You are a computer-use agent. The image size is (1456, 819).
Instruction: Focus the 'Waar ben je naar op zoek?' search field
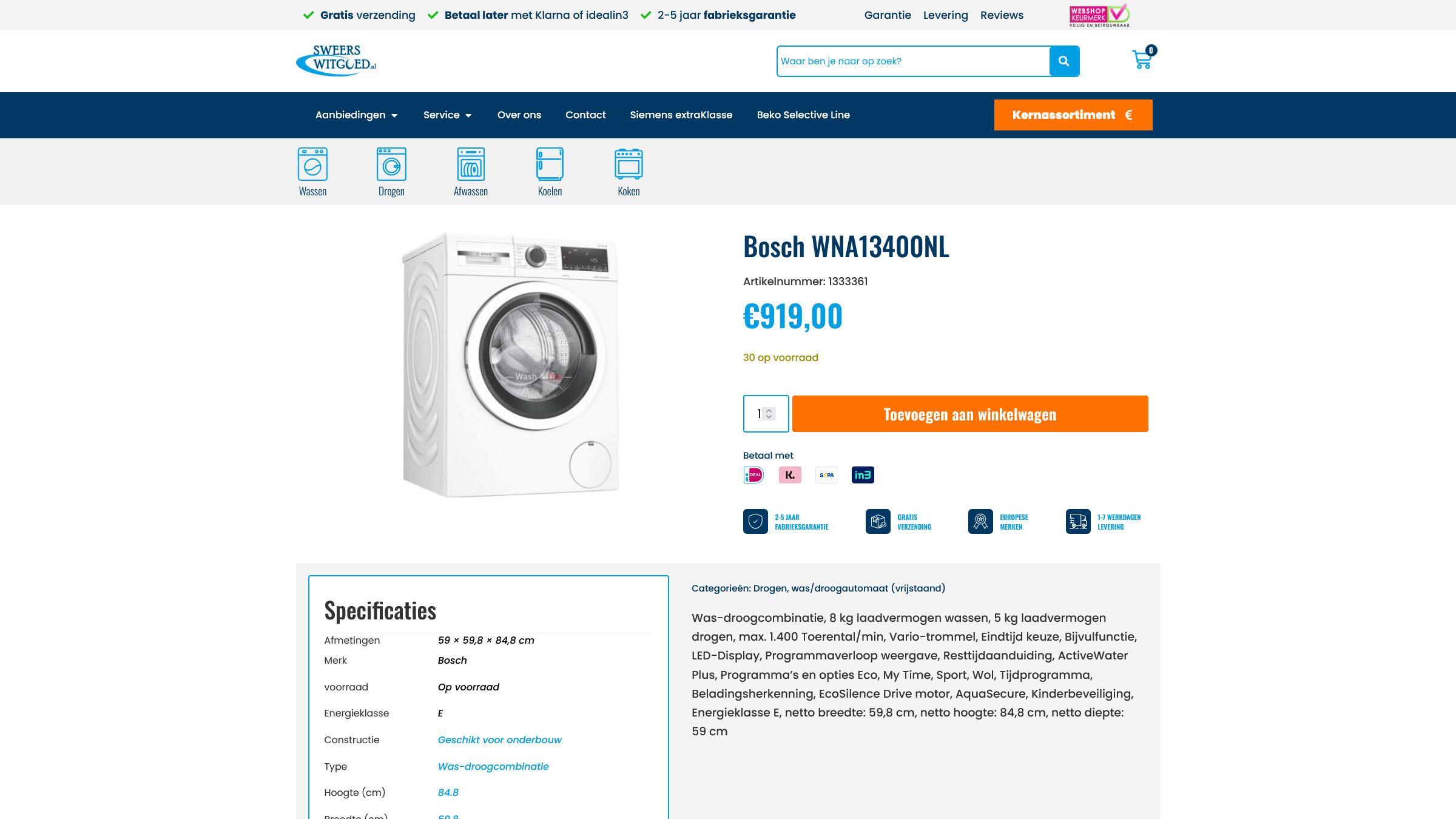[914, 61]
